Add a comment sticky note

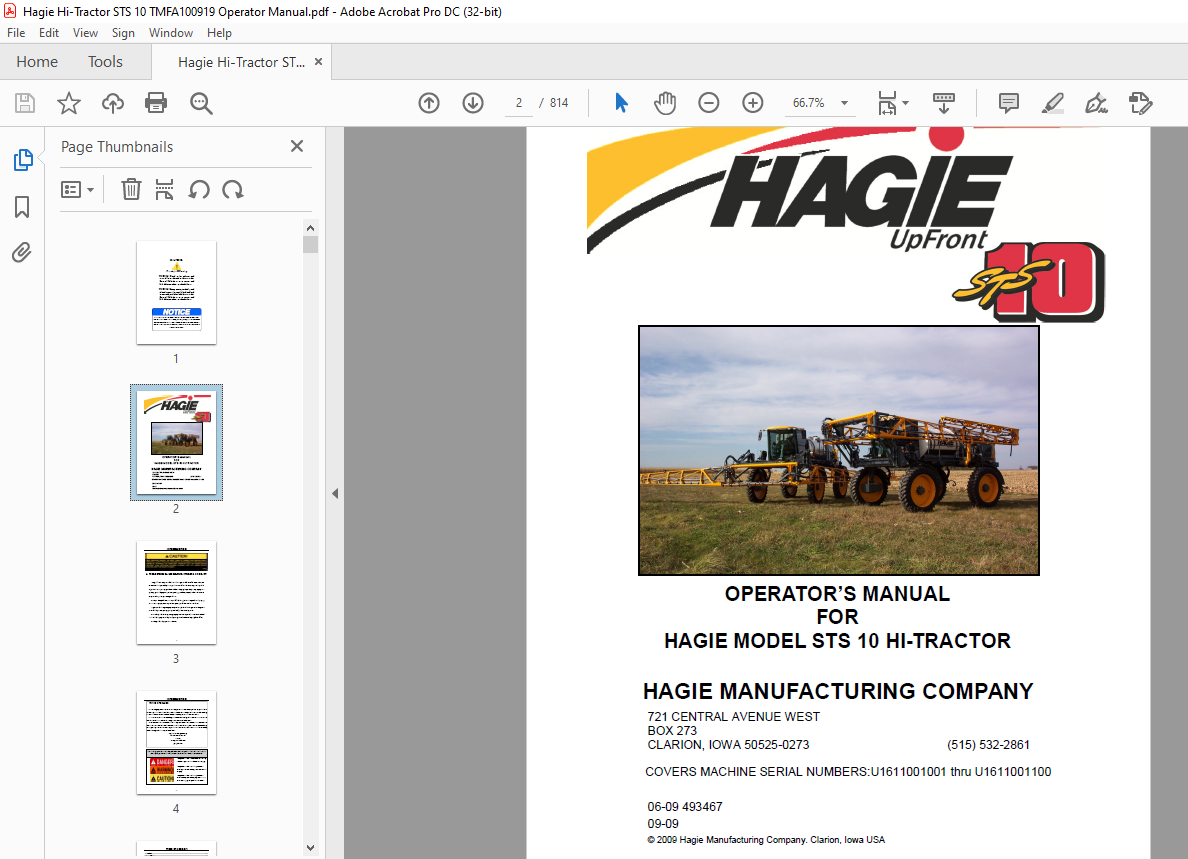pyautogui.click(x=1008, y=103)
